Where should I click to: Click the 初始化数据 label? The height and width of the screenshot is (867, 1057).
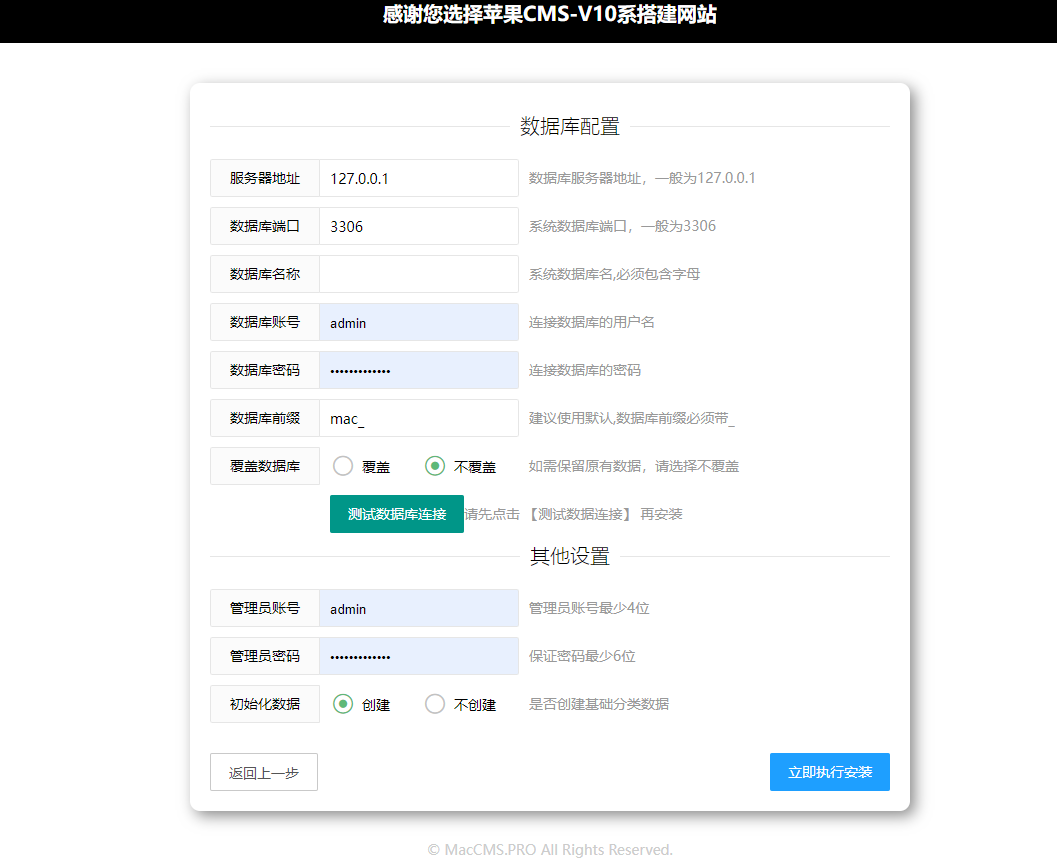264,704
